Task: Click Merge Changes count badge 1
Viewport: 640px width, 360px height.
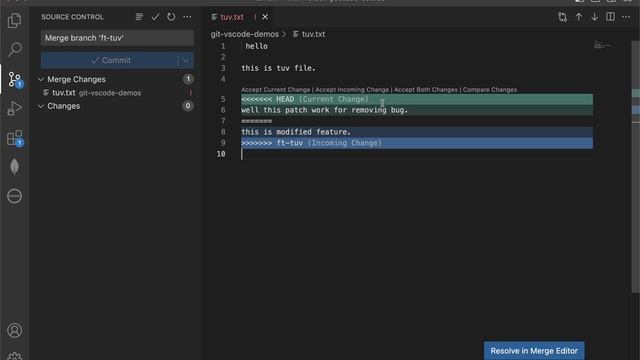Action: pos(188,79)
